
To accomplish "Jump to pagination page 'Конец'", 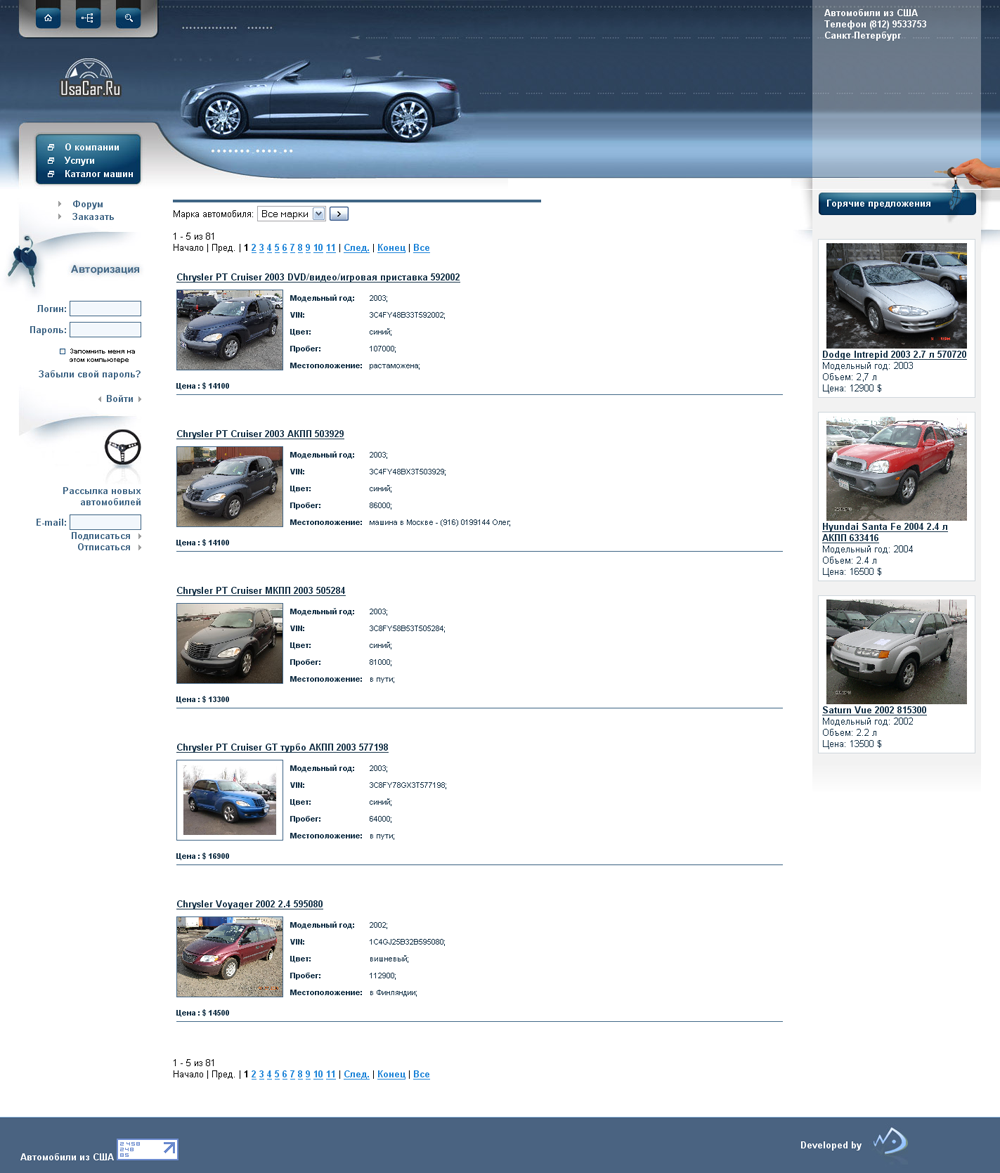I will [391, 247].
